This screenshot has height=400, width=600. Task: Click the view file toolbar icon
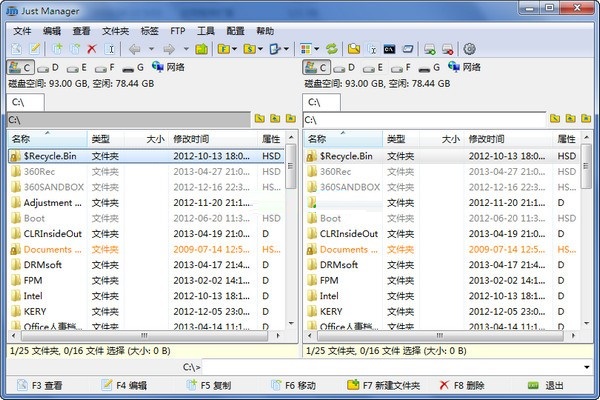point(16,49)
